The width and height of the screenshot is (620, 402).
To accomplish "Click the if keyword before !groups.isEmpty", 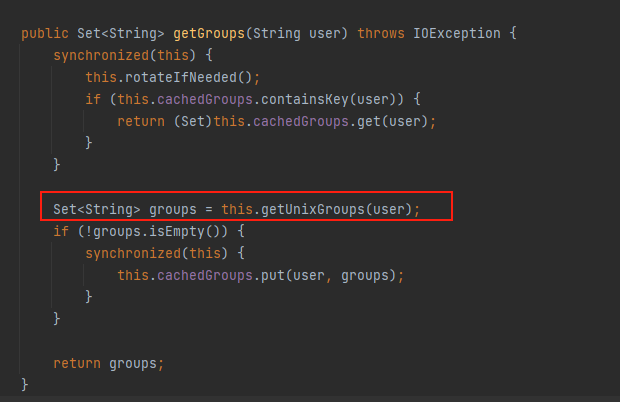I will coord(61,231).
